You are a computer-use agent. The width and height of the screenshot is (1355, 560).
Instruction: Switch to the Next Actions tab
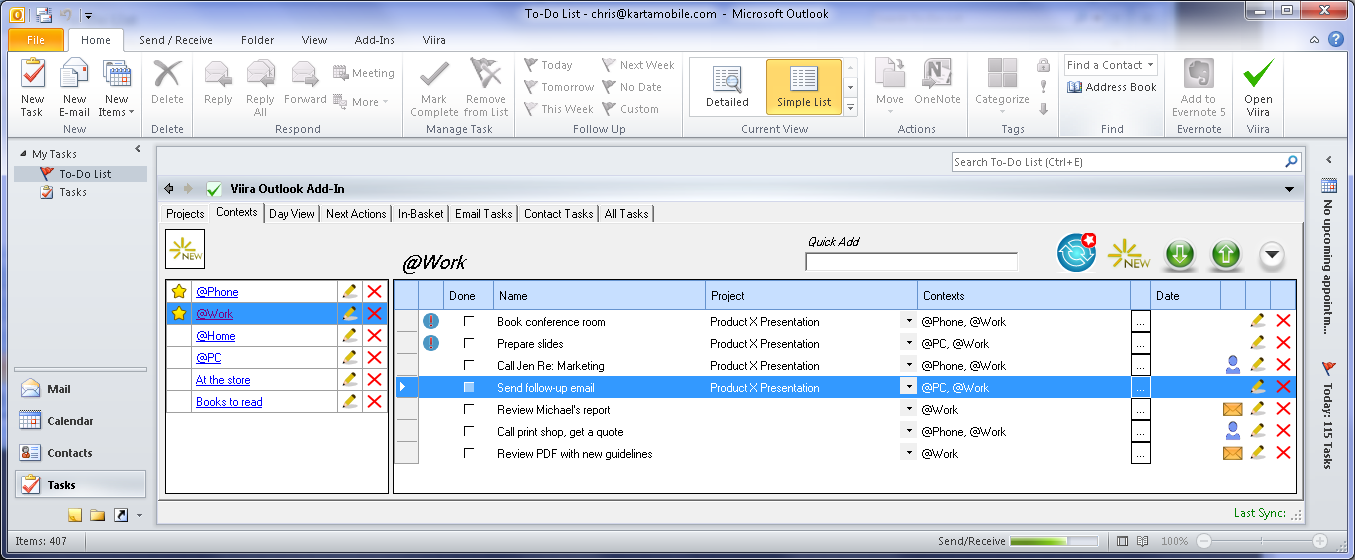356,213
